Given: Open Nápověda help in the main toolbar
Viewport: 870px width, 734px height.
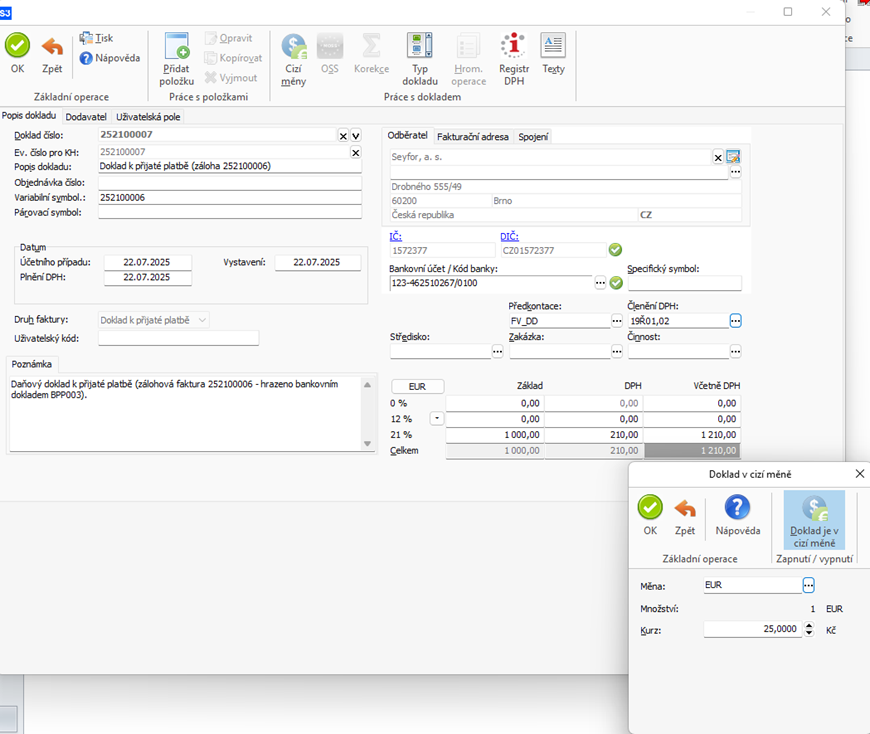Looking at the screenshot, I should coord(109,58).
